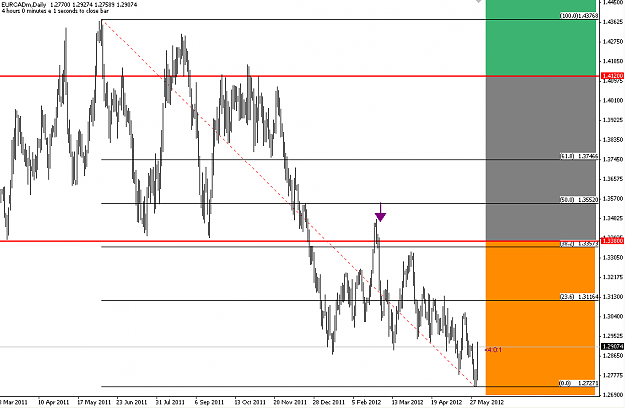Screen dimensions: 625x408
Task: Click the 6 Sep 2011 date label
Action: point(209,402)
